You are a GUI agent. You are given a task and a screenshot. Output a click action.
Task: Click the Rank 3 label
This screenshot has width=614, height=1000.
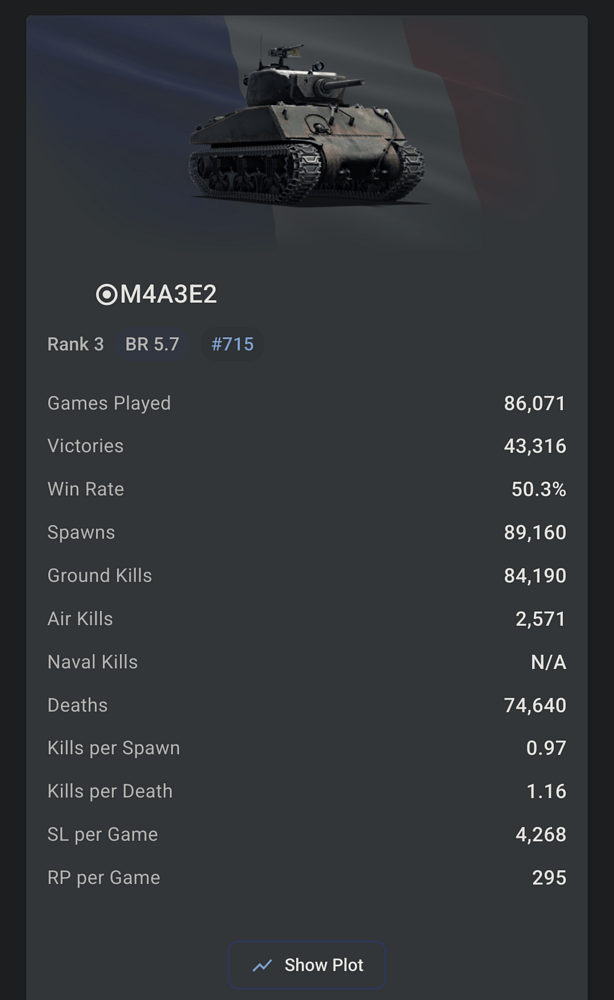point(75,344)
